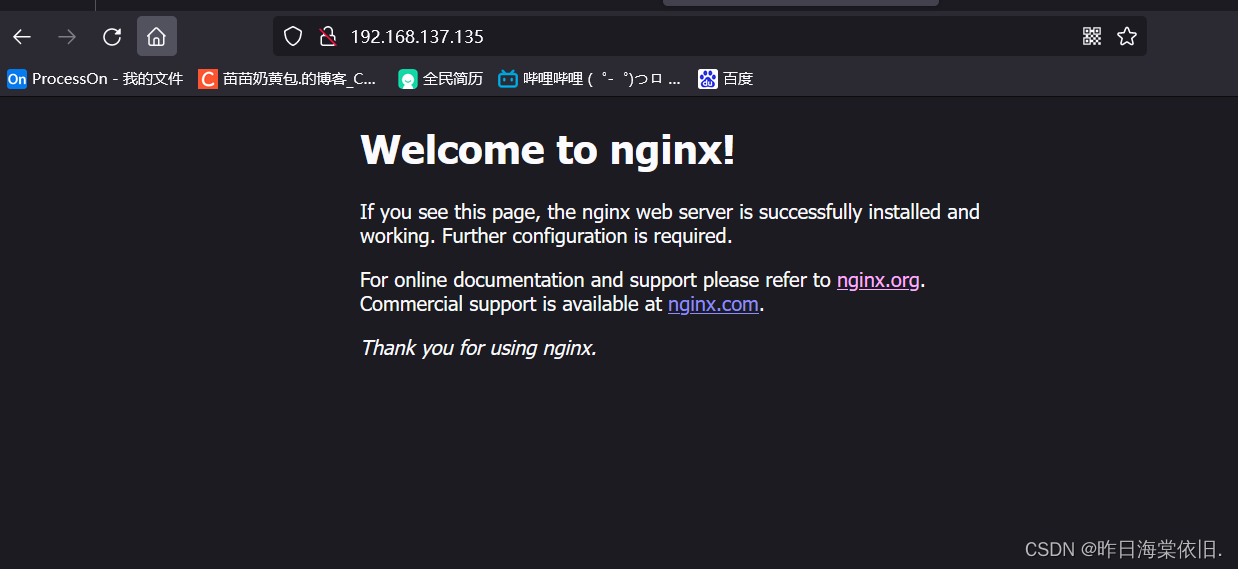Open the 百度 bookmark
This screenshot has height=569, width=1238.
click(725, 79)
